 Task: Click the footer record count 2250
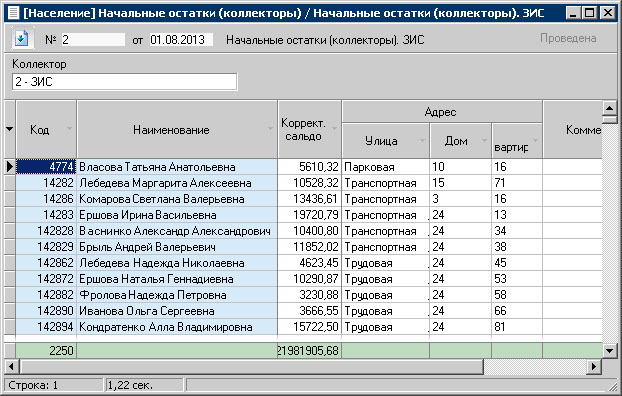tap(46, 351)
